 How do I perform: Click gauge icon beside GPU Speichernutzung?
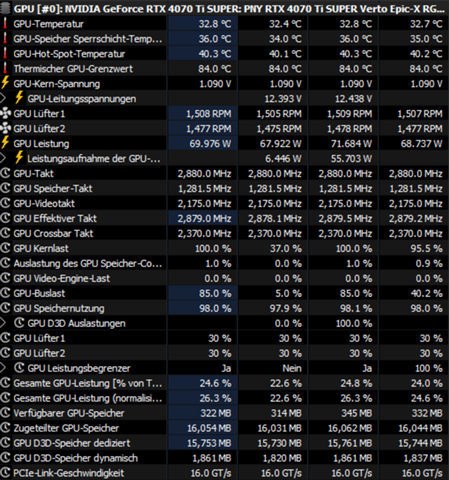5,308
